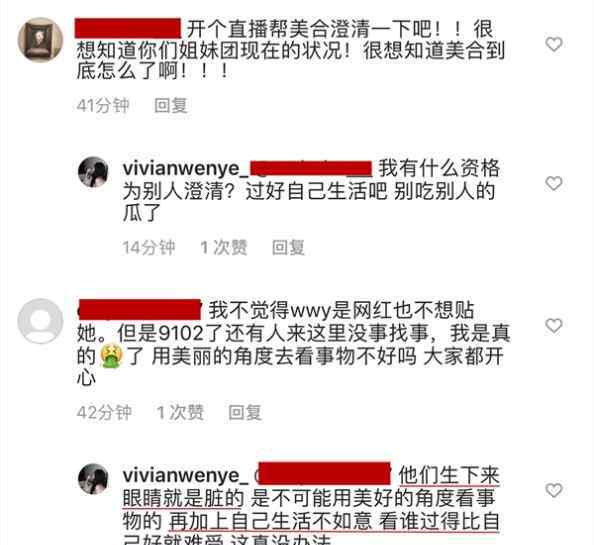Reply to vivianwenye's 14分钟 comment

pos(288,248)
